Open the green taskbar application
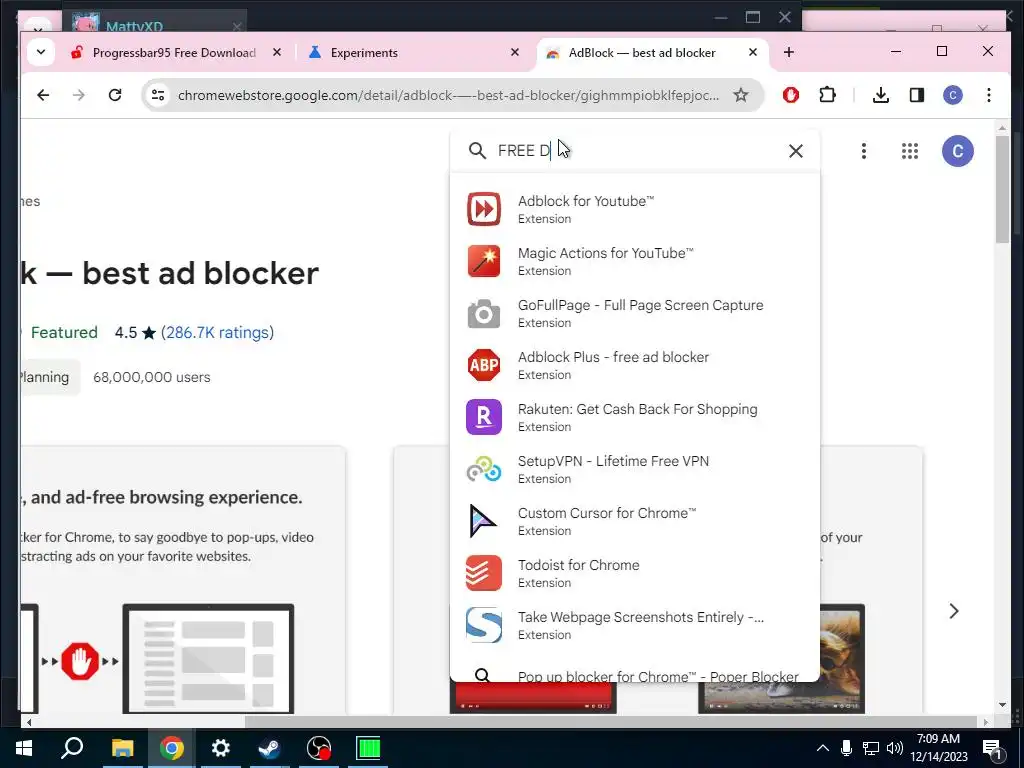This screenshot has width=1024, height=768. (368, 748)
